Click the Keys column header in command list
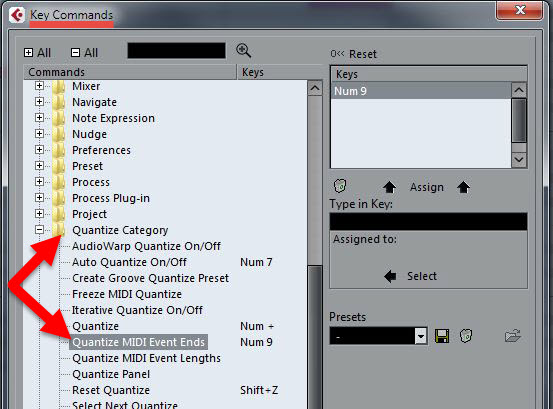553x409 pixels. (x=280, y=72)
